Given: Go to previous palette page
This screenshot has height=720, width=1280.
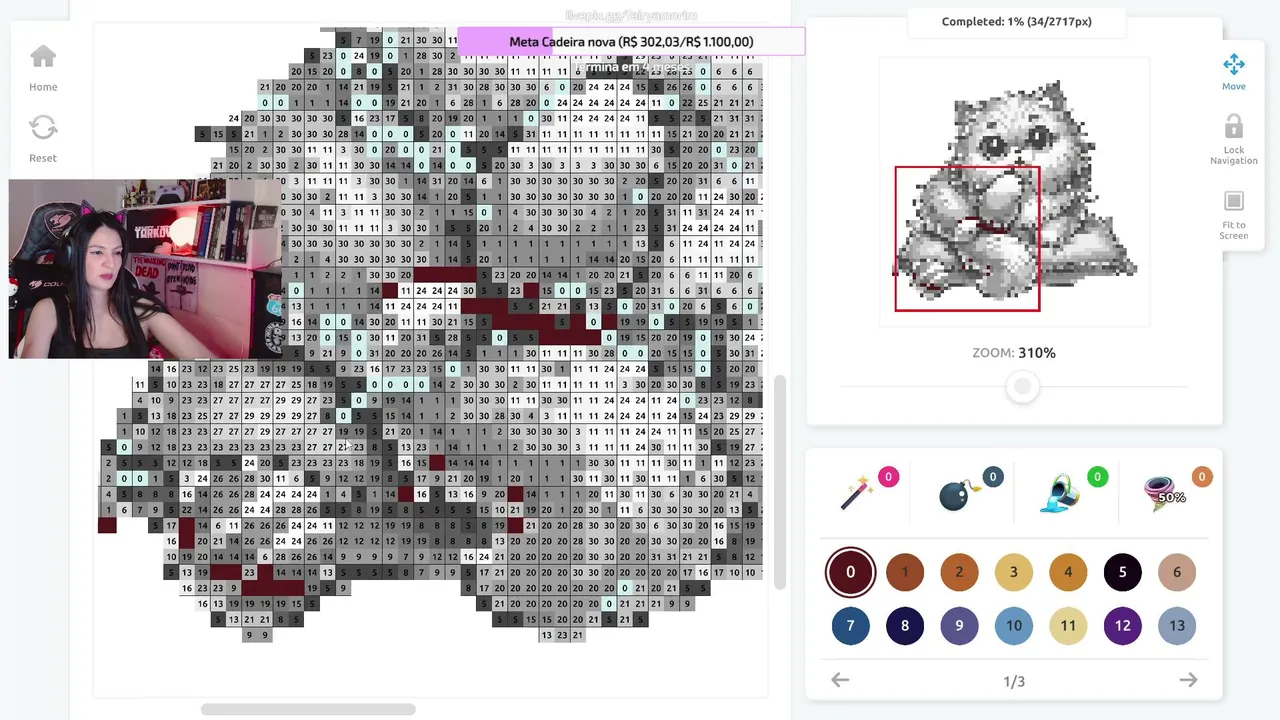Looking at the screenshot, I should point(840,680).
